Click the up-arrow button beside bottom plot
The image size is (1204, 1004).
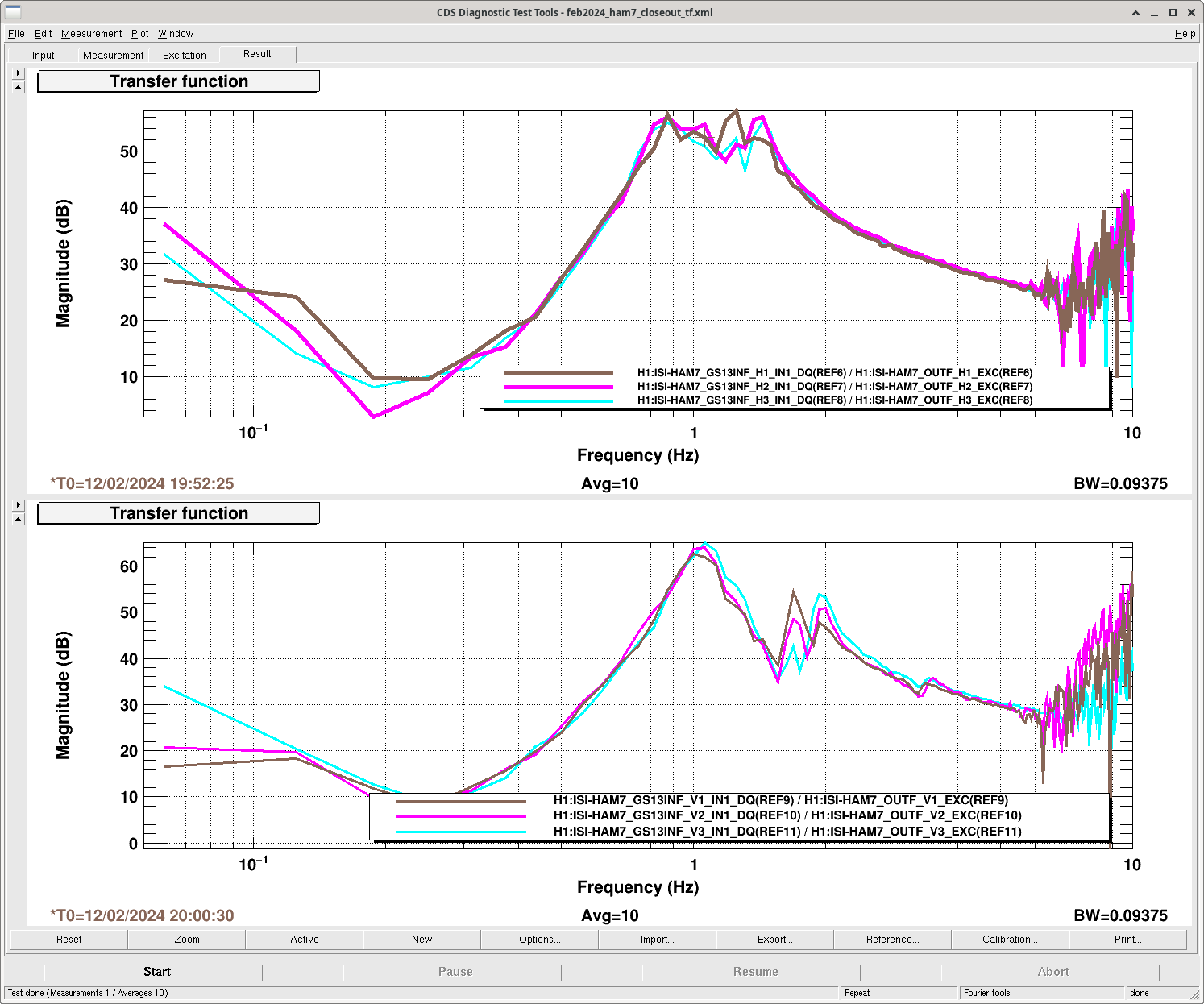coord(19,519)
